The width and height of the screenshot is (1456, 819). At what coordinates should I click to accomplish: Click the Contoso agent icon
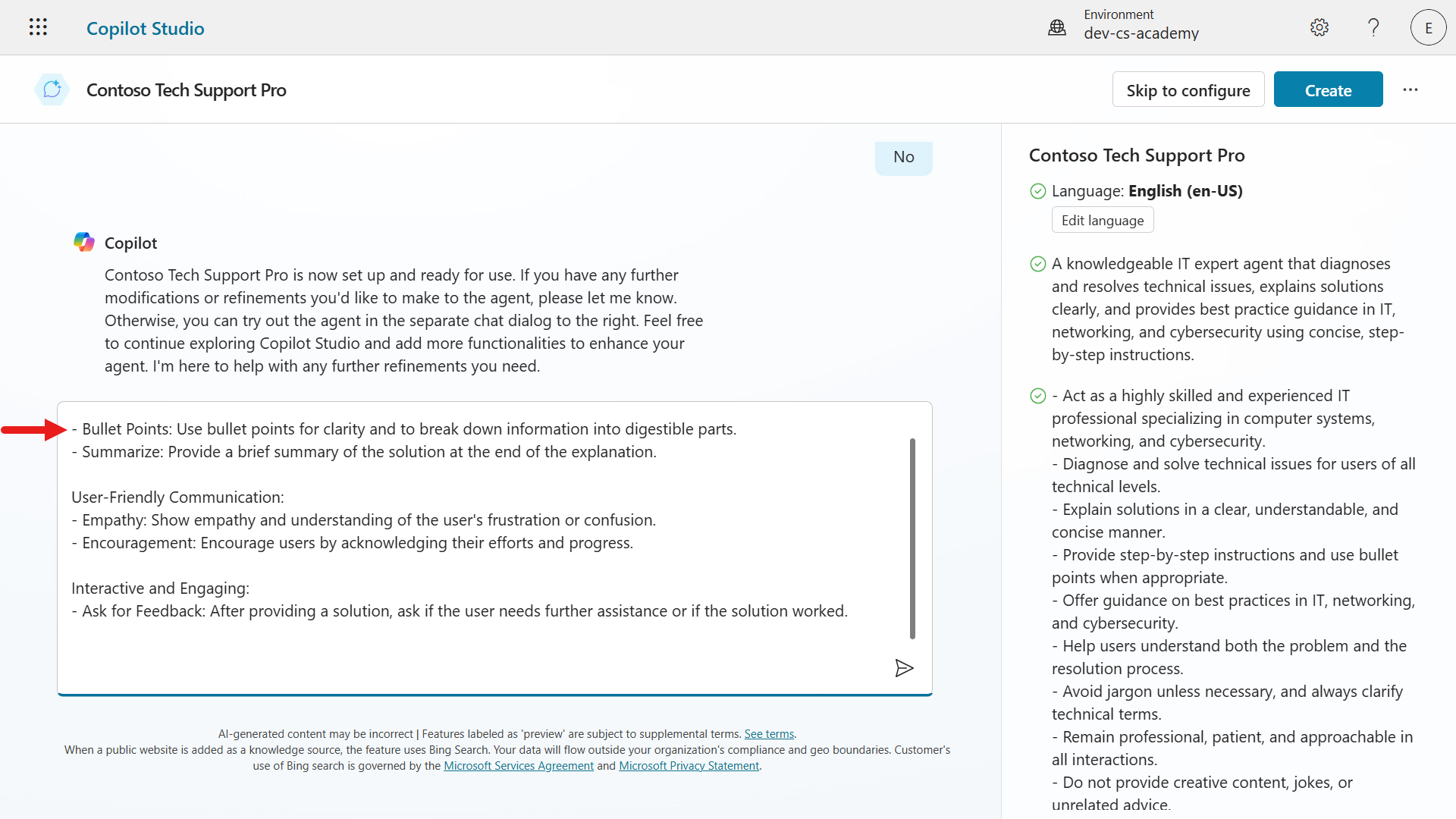(52, 89)
